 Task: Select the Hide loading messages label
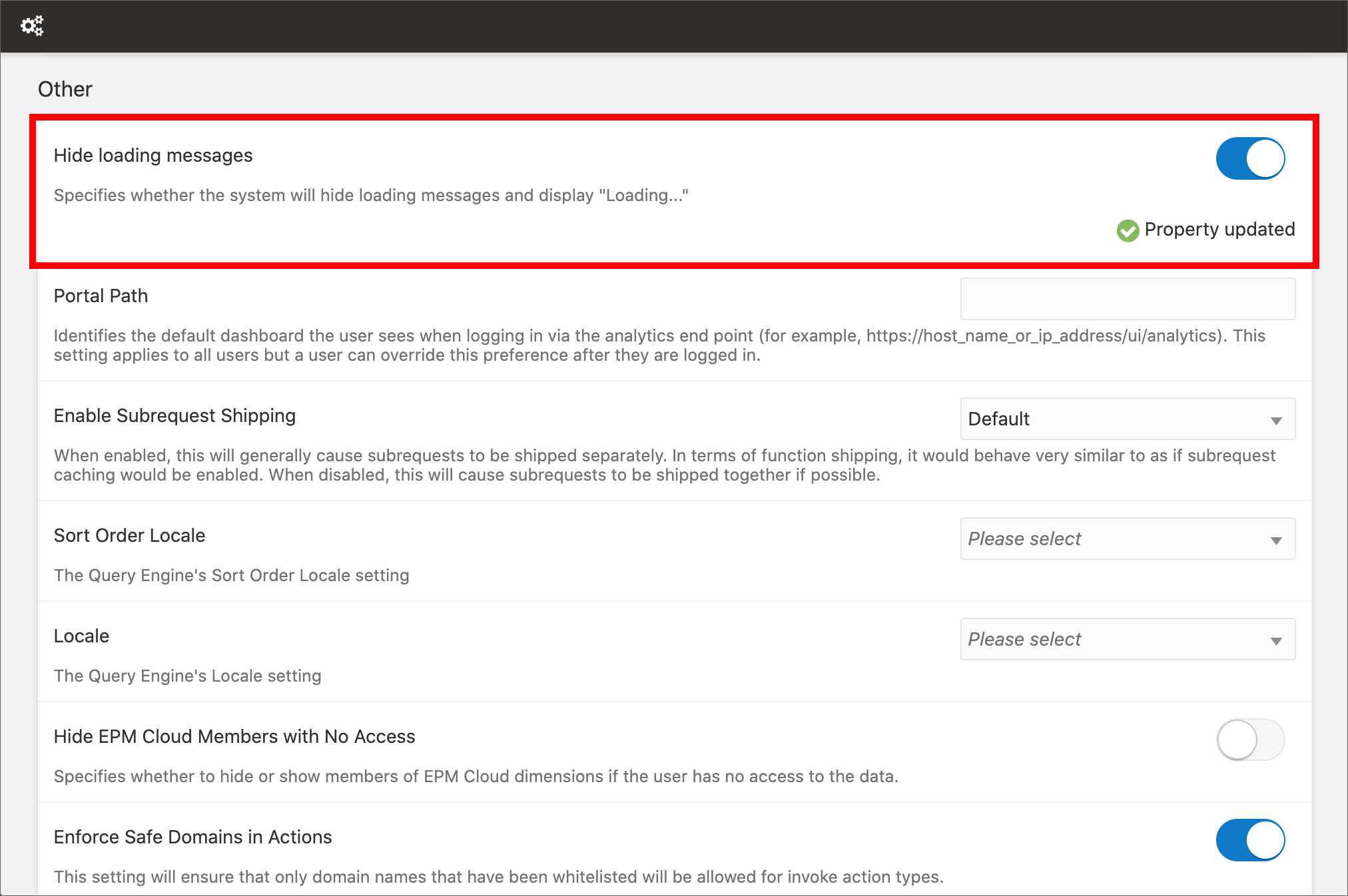coord(153,155)
